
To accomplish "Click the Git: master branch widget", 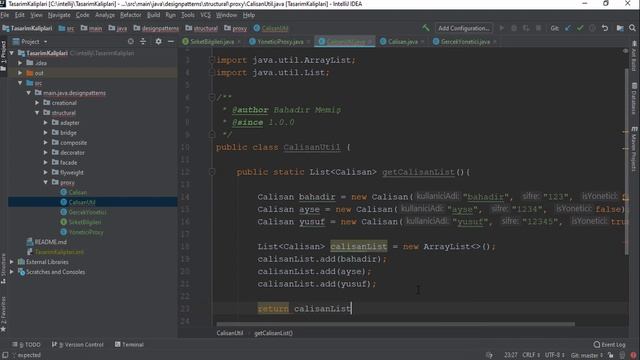I will click(x=587, y=355).
